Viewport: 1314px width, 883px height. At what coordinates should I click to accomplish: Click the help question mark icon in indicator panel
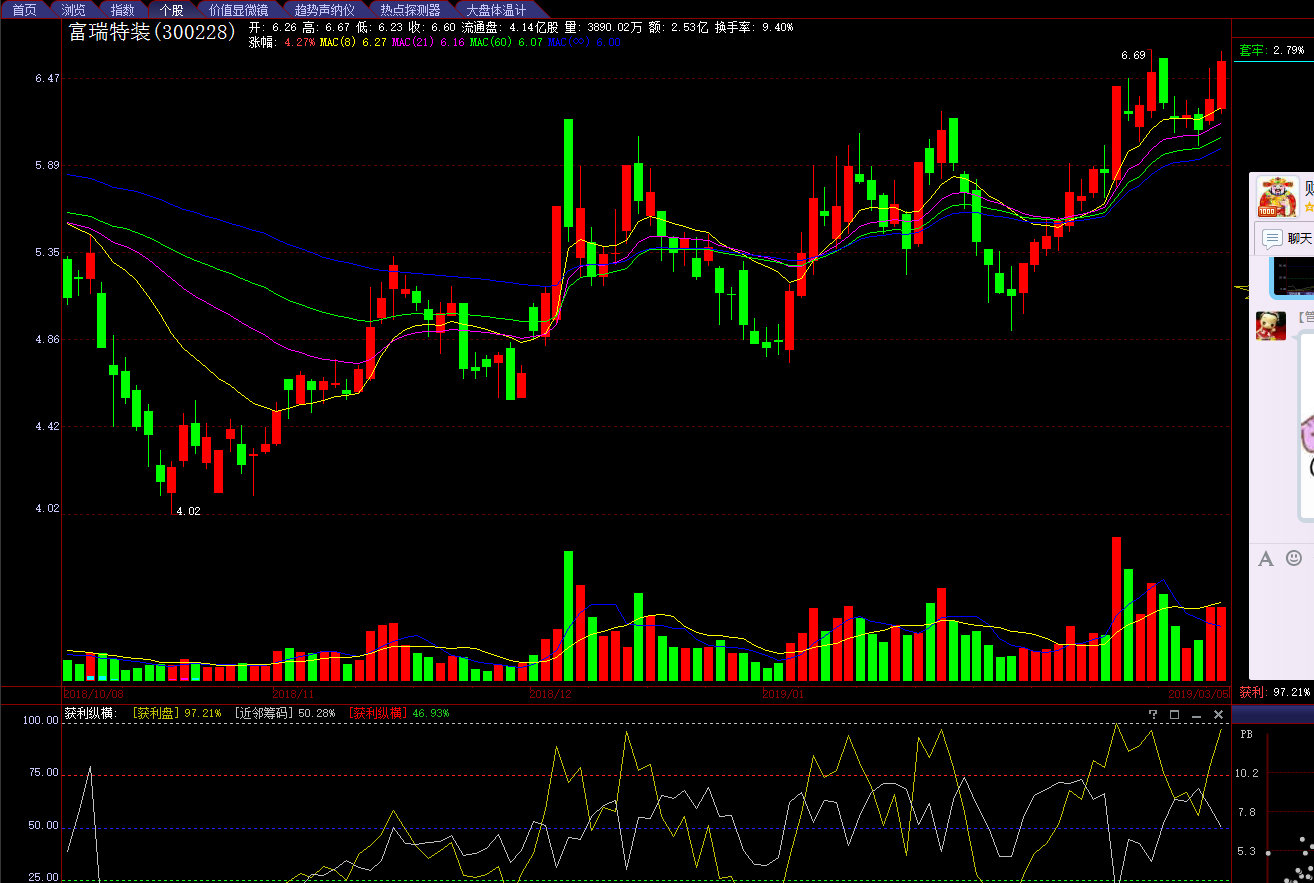pyautogui.click(x=1153, y=714)
